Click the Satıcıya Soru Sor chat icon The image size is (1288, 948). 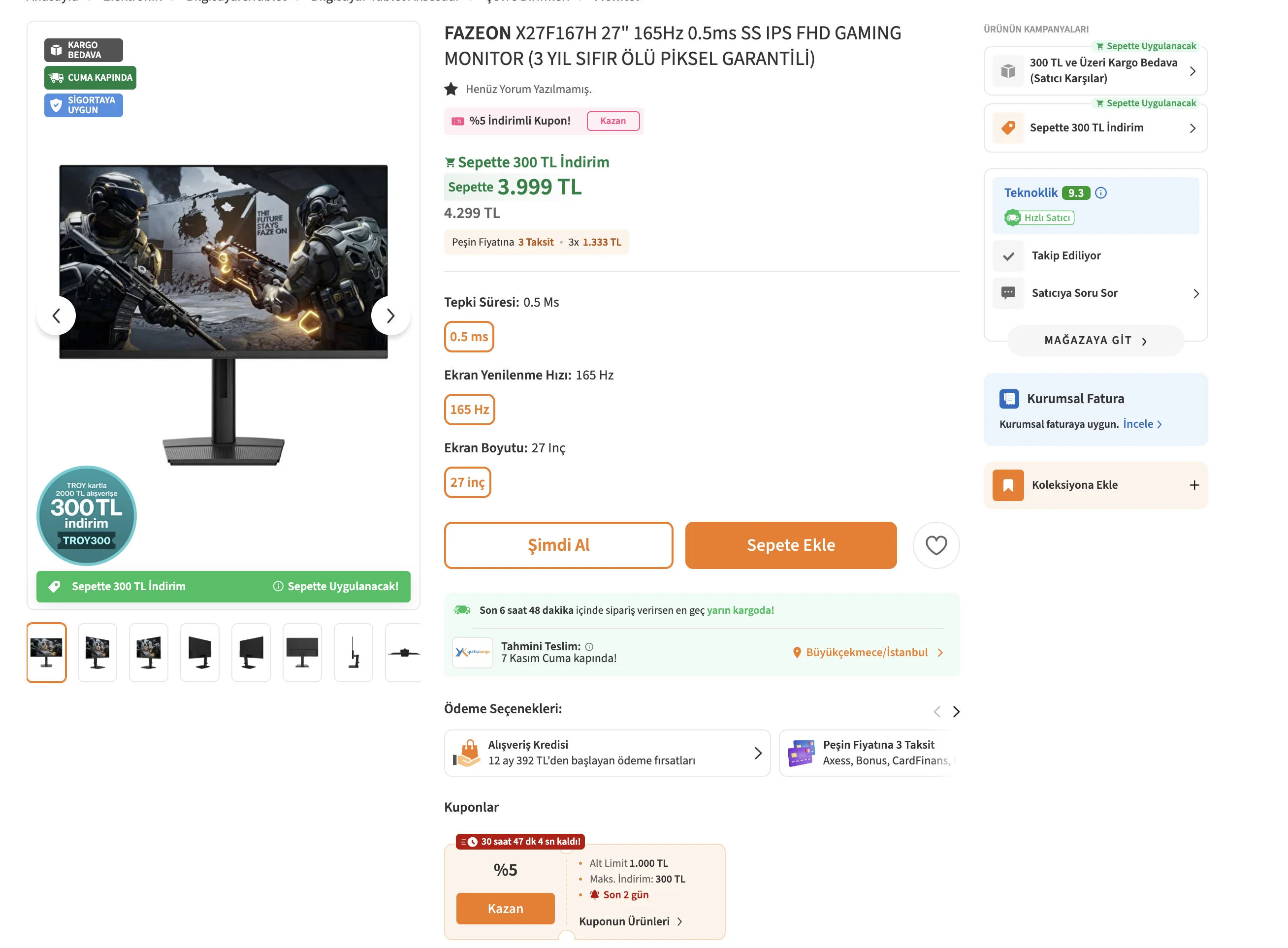click(x=1008, y=293)
